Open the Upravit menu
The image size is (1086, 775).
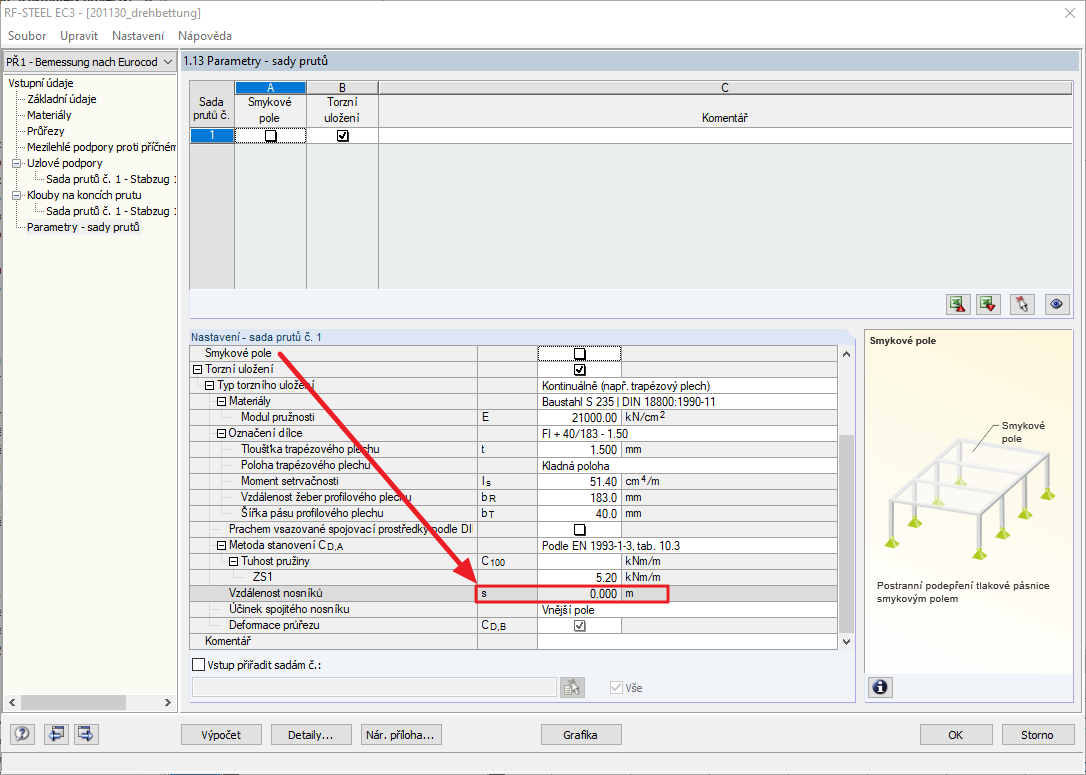click(79, 36)
